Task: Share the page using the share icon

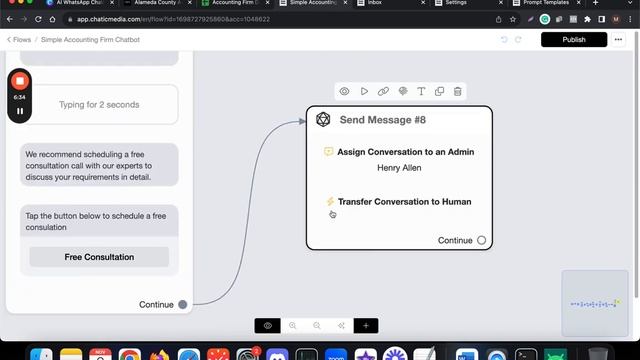Action: [x=498, y=19]
